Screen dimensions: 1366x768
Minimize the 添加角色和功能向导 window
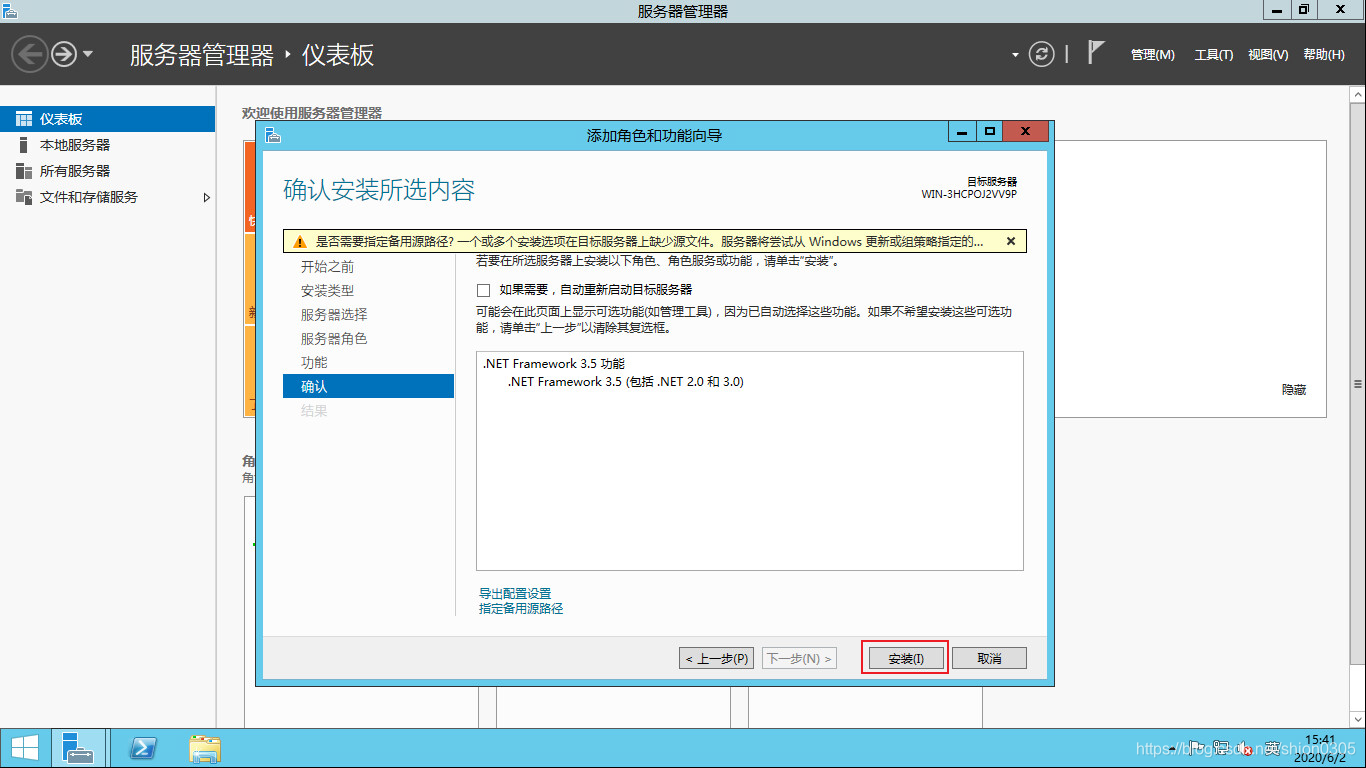pos(962,132)
